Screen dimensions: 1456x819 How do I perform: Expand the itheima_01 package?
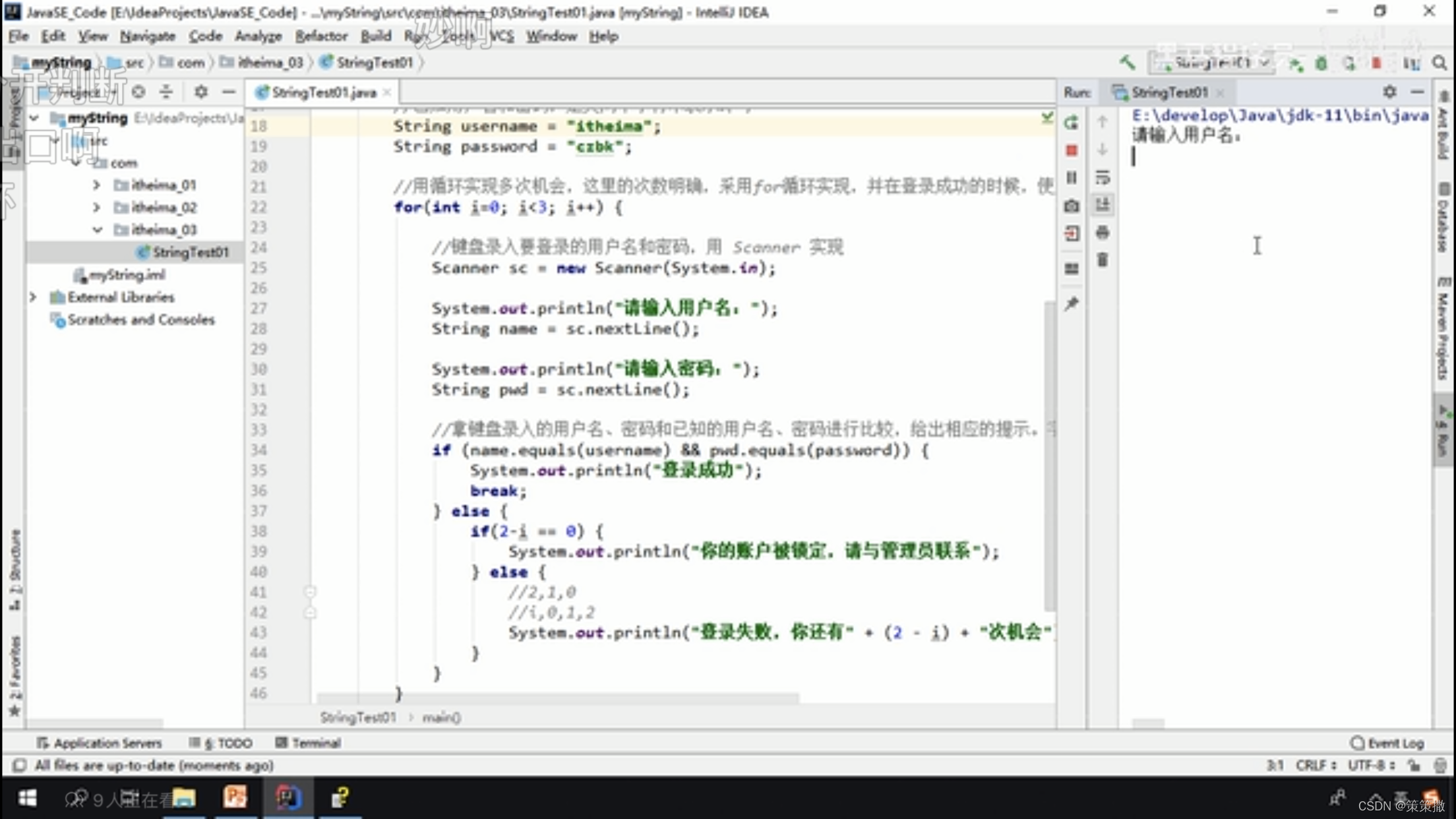pyautogui.click(x=96, y=185)
